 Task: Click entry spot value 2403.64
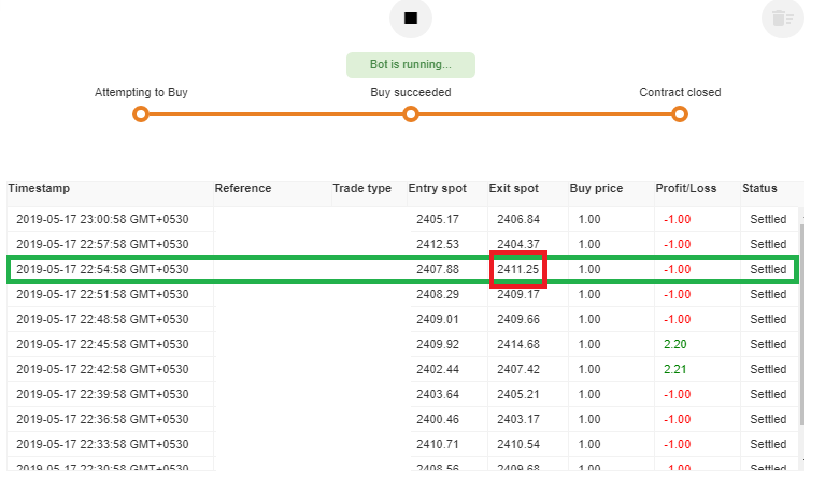click(437, 394)
